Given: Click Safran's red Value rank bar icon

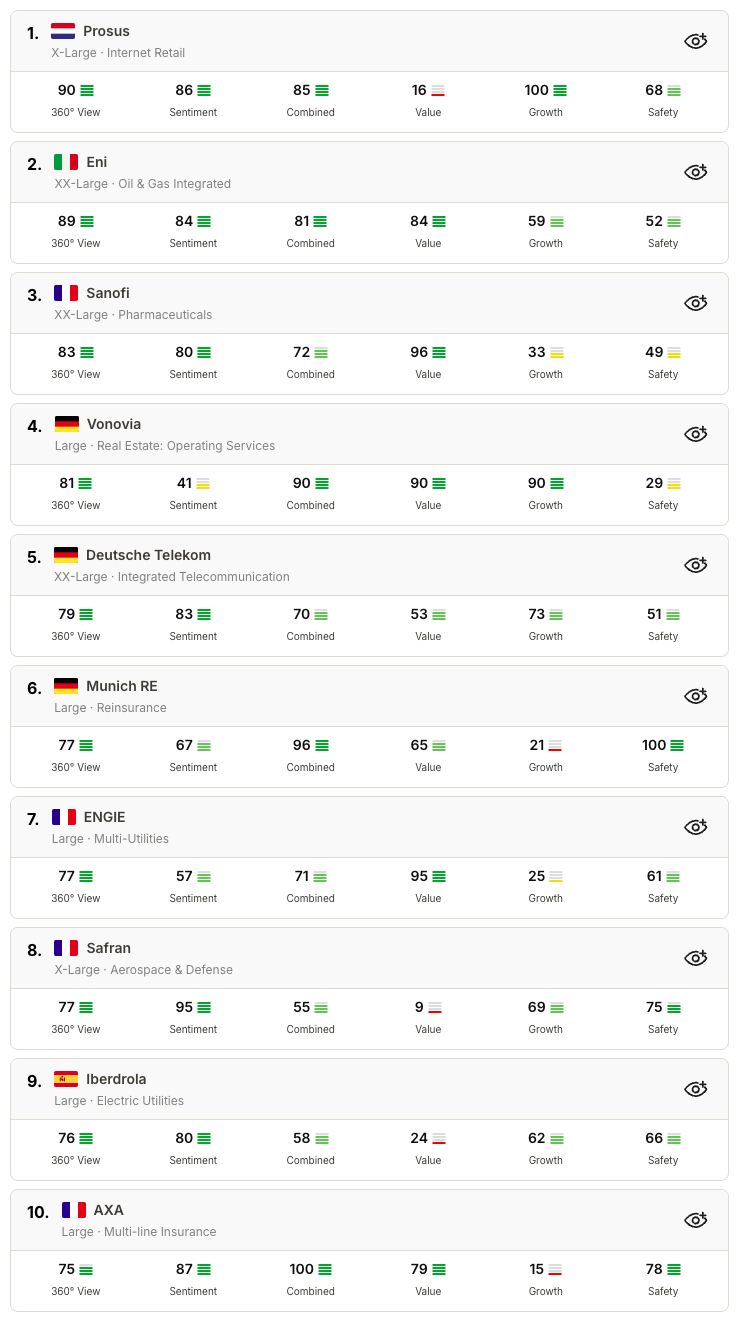Looking at the screenshot, I should click(x=435, y=1007).
